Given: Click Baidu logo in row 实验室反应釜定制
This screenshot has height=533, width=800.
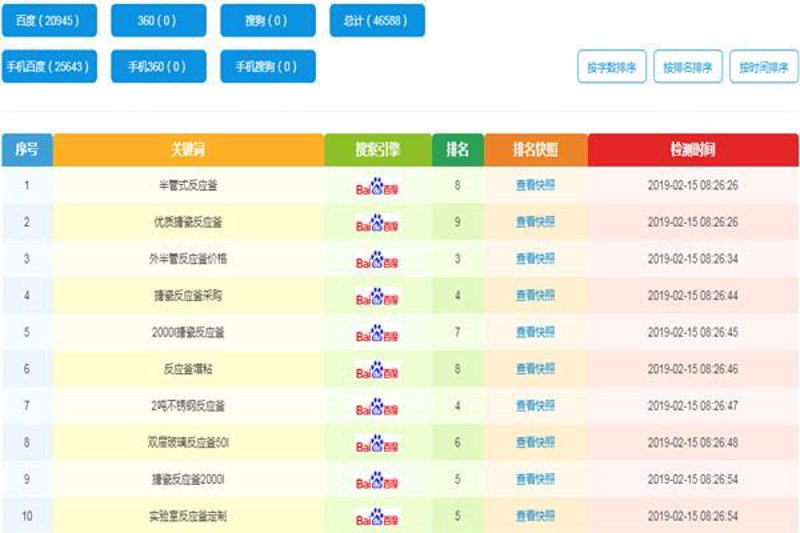Looking at the screenshot, I should 377,517.
